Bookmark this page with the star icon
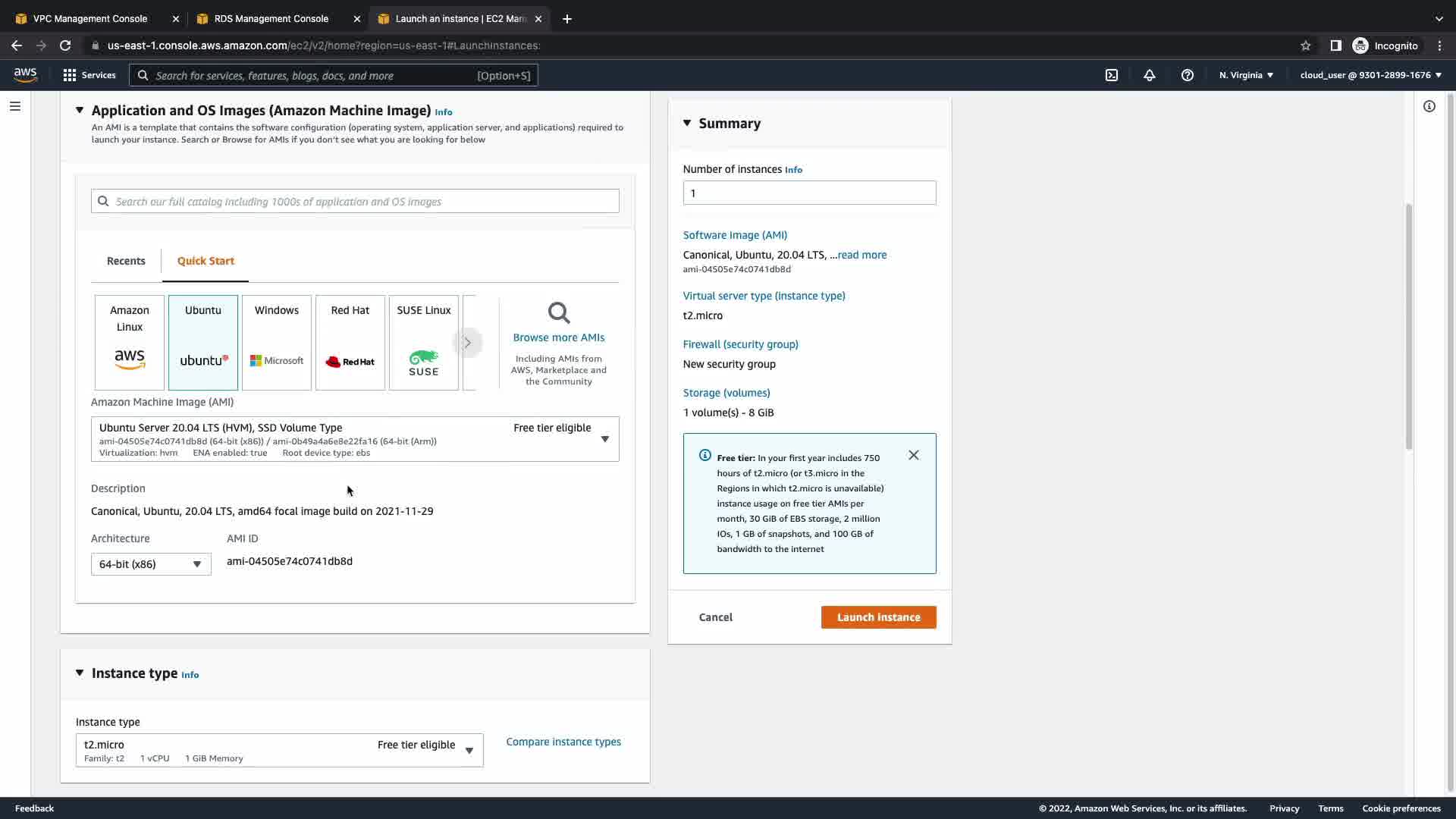 click(x=1305, y=45)
